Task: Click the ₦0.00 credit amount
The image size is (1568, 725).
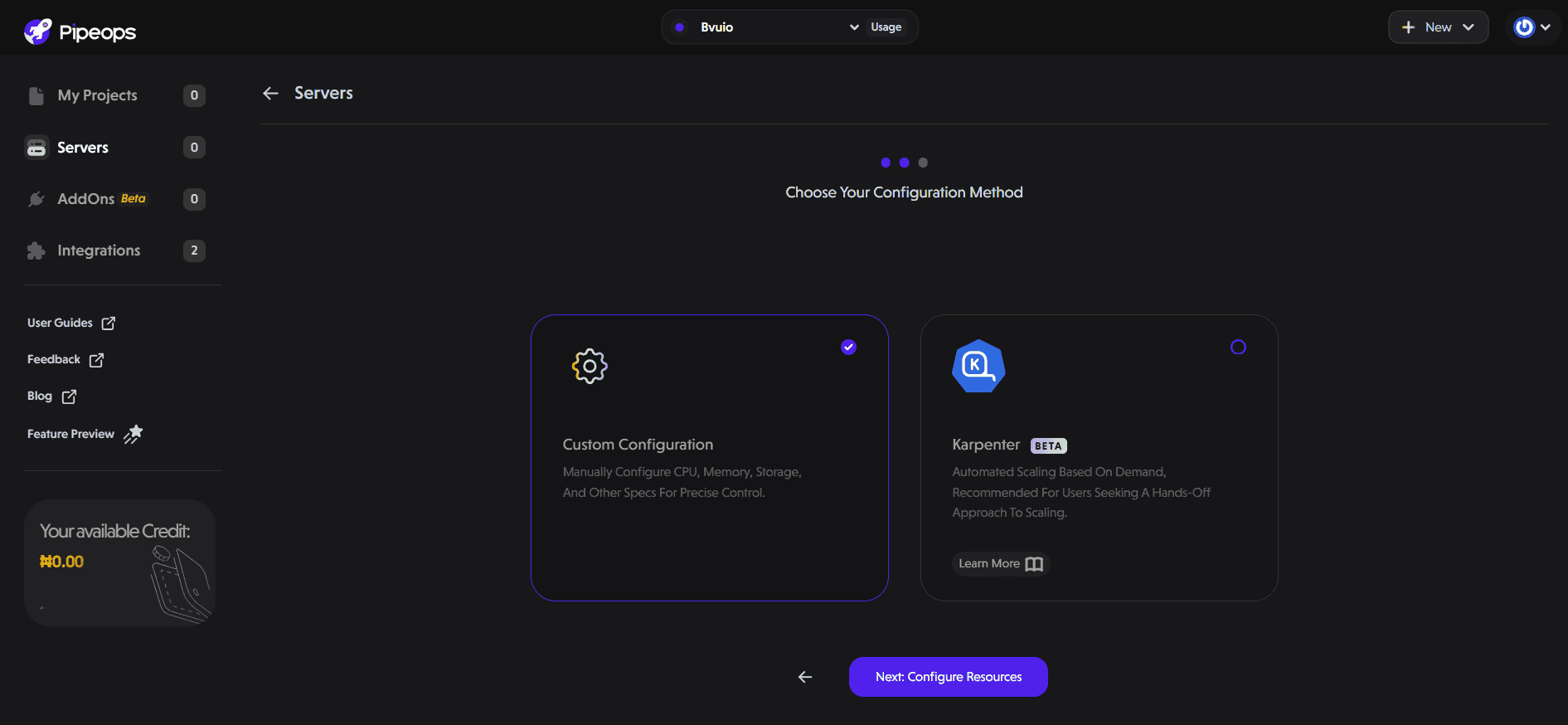Action: [x=62, y=562]
